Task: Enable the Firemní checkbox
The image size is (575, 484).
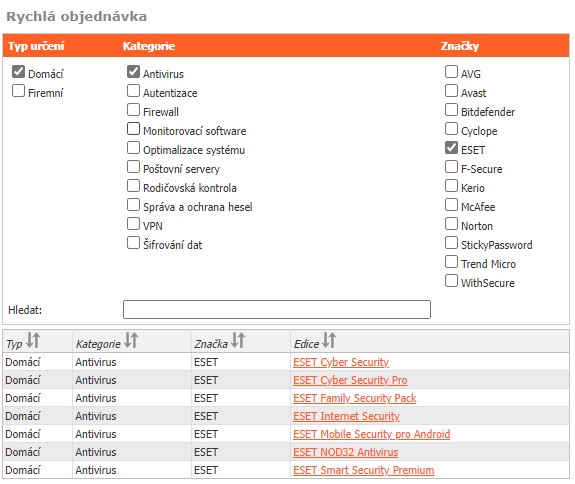Action: coord(18,91)
